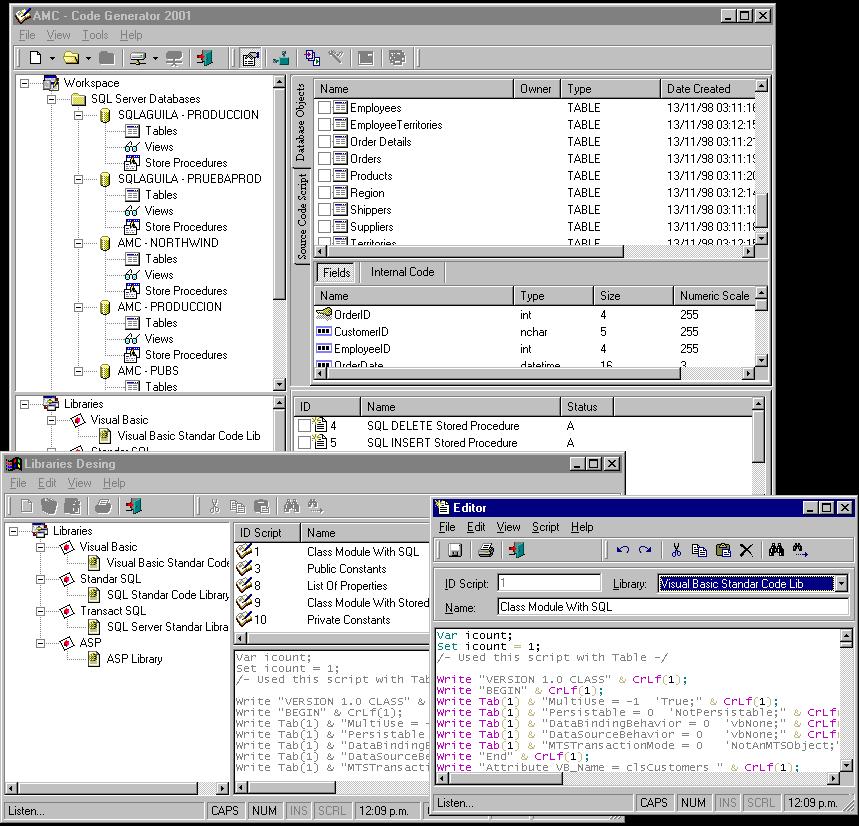Open the Script menu in Editor
This screenshot has width=859, height=826.
(545, 527)
